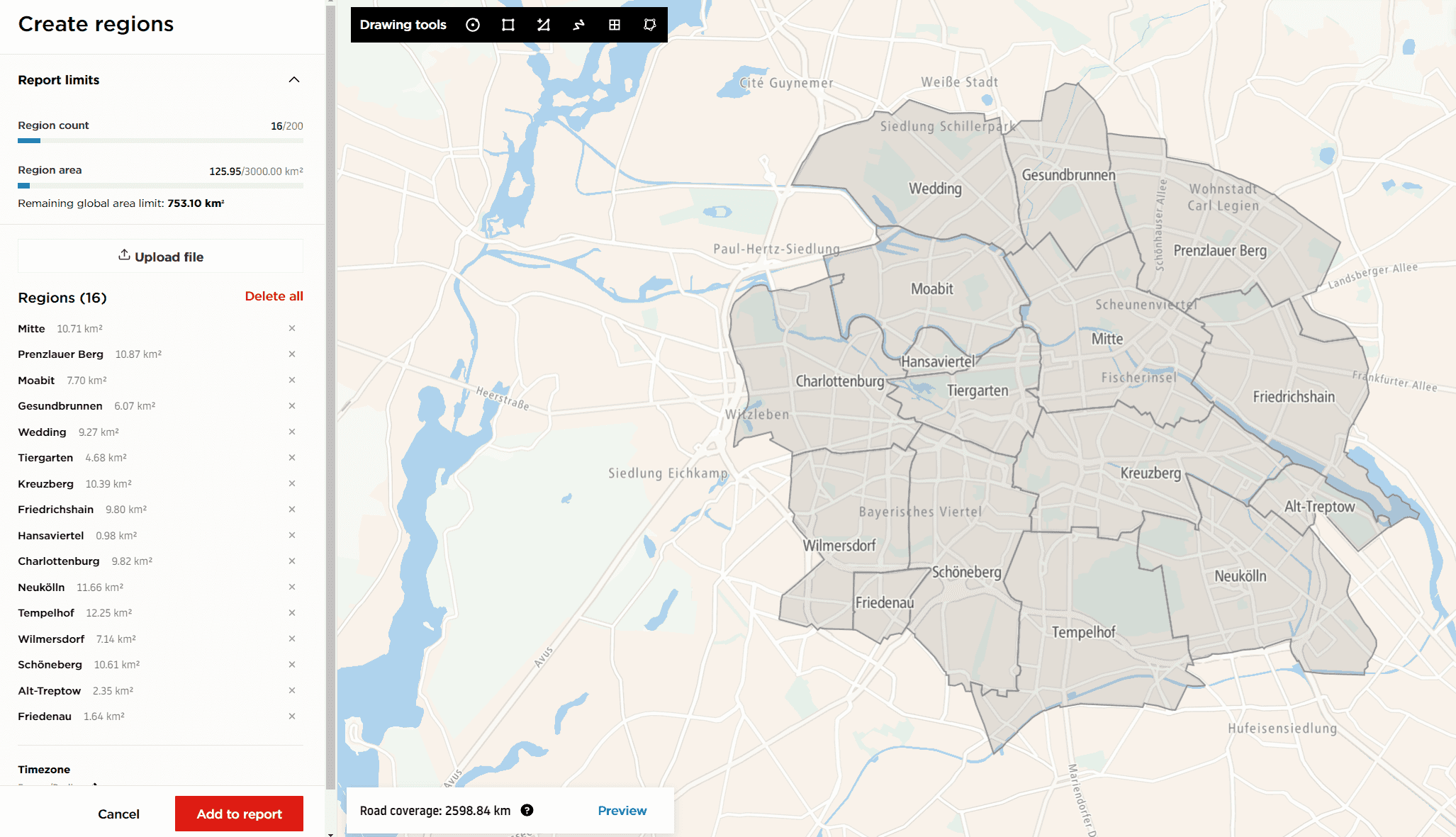Select the freehand corridor drawing tool
This screenshot has height=837, width=1456.
pyautogui.click(x=579, y=25)
